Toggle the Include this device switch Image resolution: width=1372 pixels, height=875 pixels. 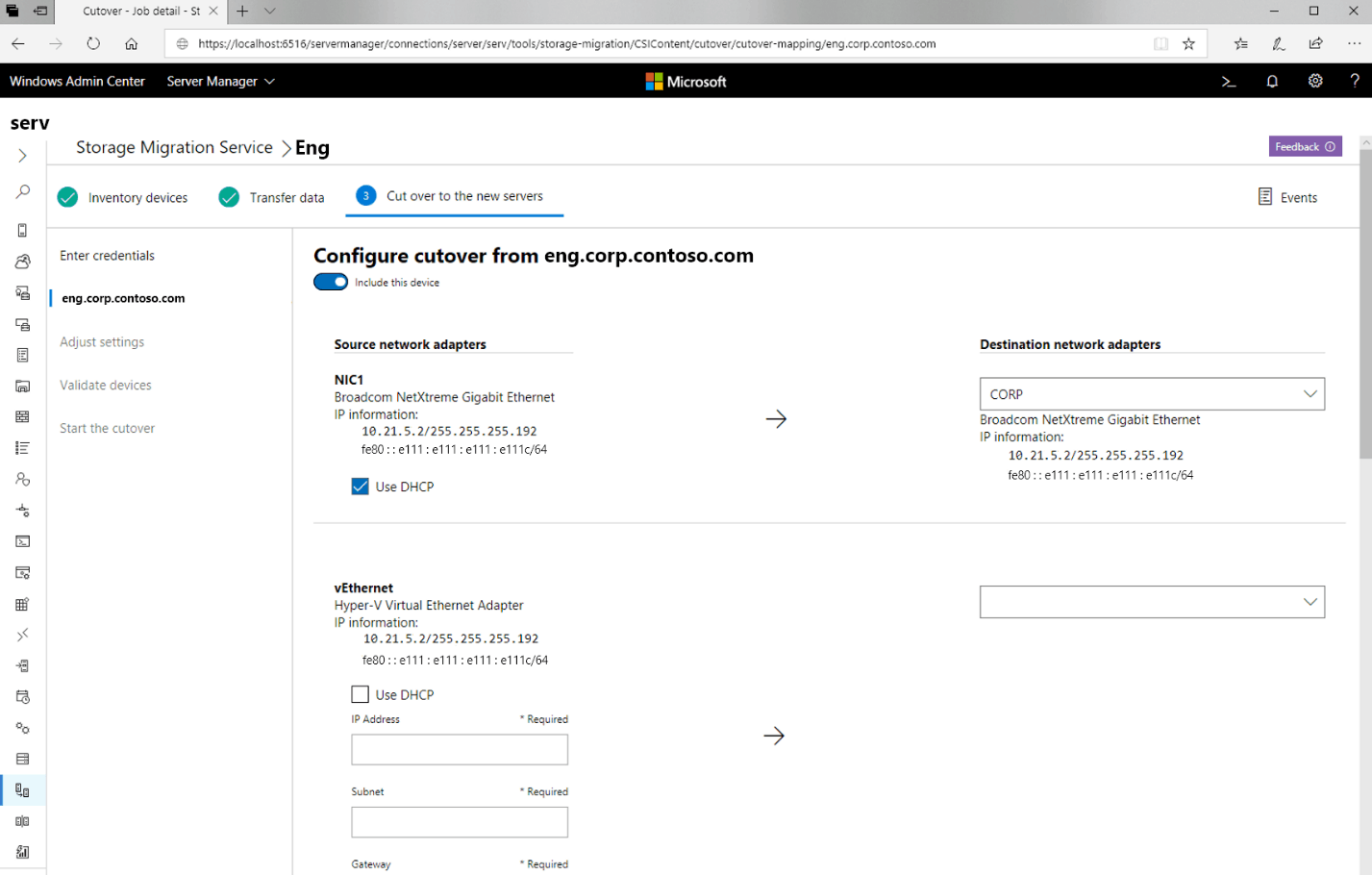(331, 282)
